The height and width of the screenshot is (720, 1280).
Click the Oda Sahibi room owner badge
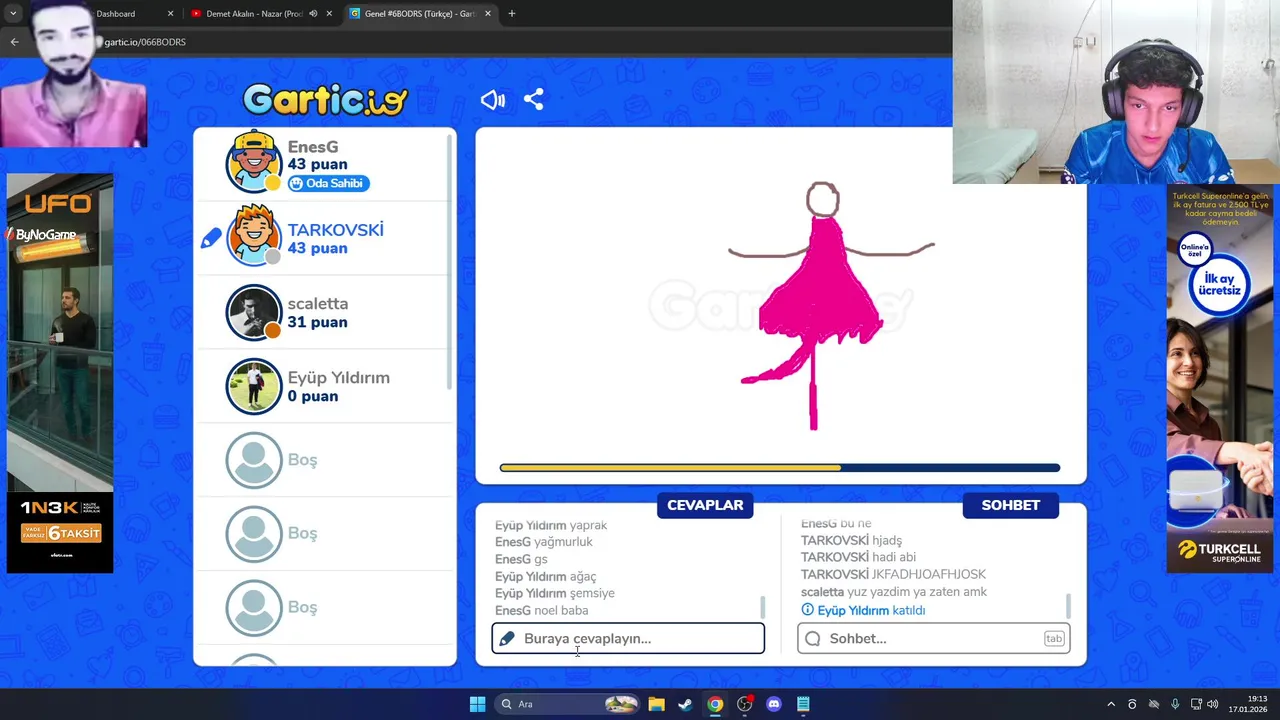point(329,183)
